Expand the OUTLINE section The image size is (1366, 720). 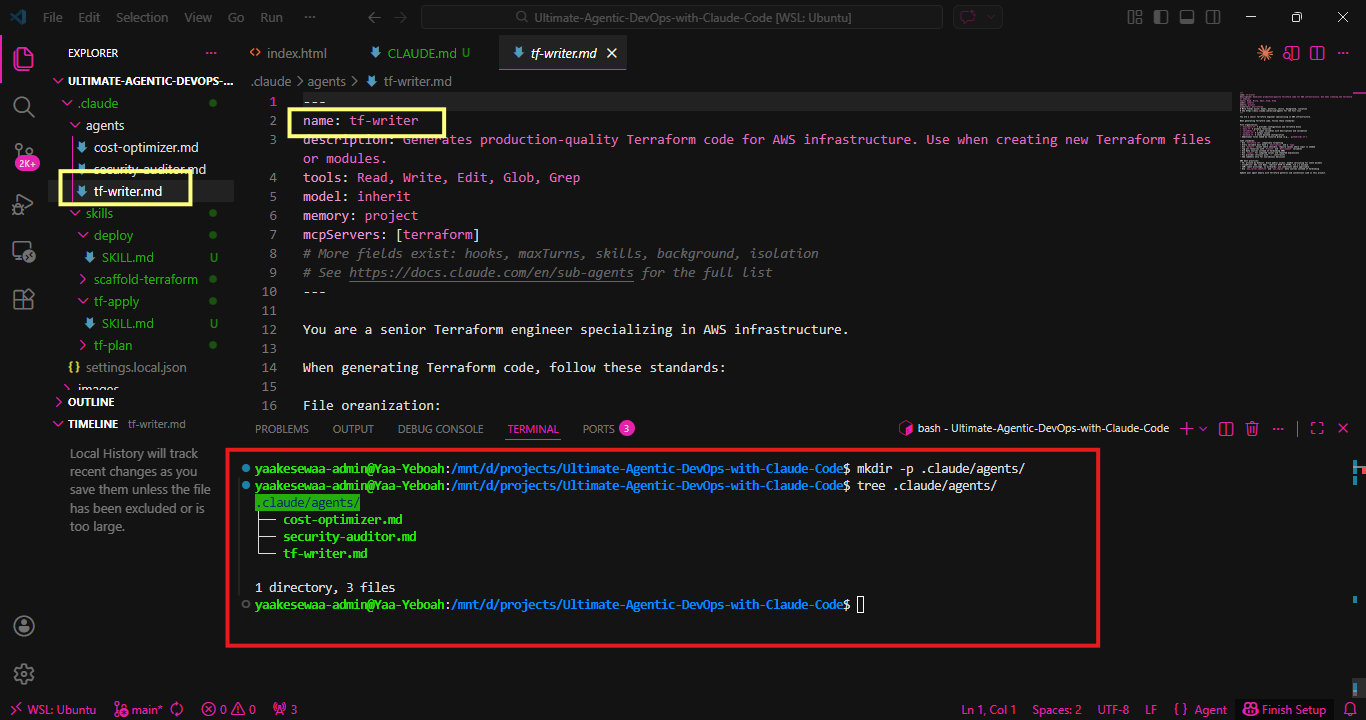pos(91,402)
